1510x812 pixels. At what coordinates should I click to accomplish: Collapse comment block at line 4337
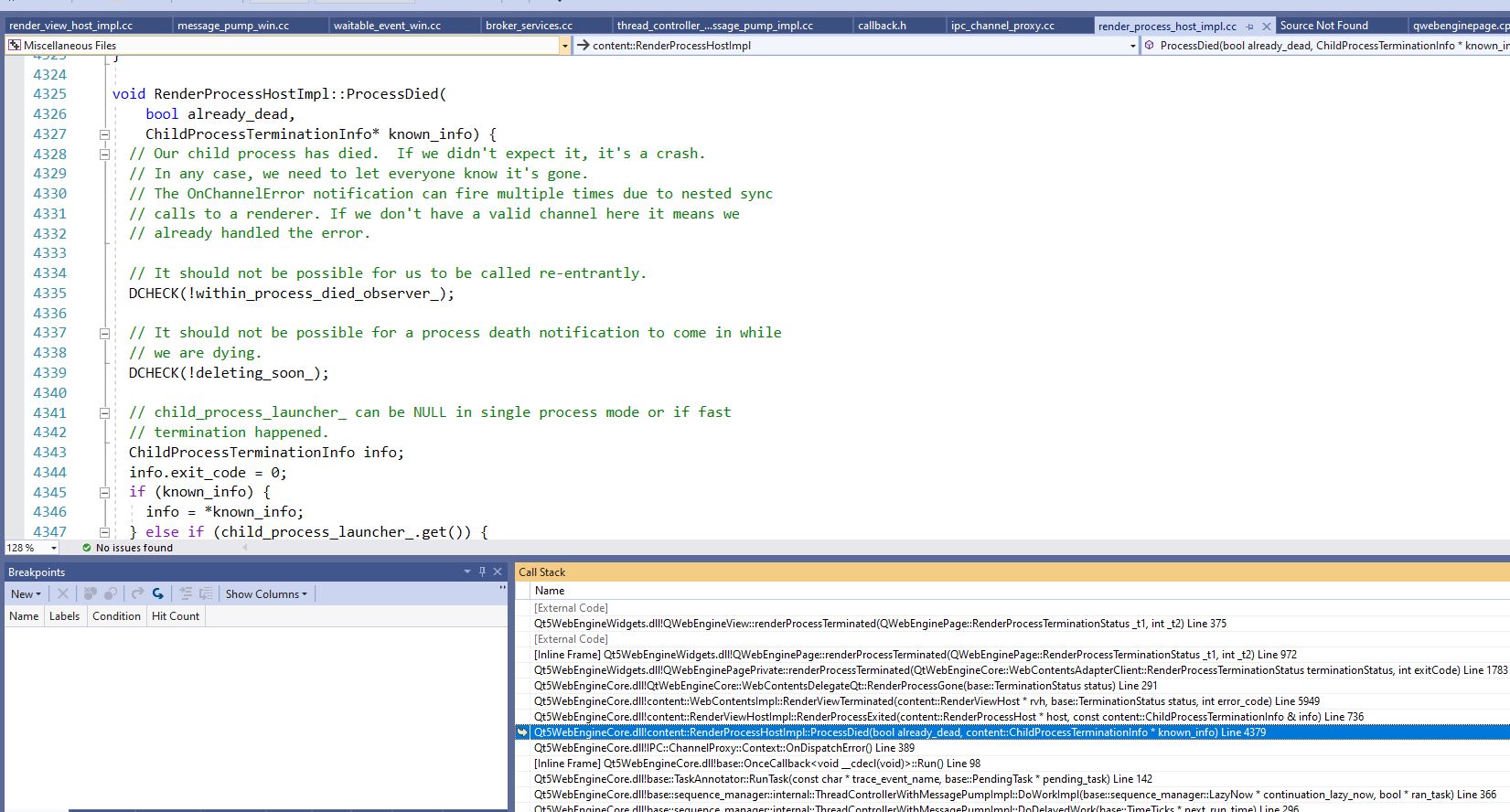[x=104, y=333]
